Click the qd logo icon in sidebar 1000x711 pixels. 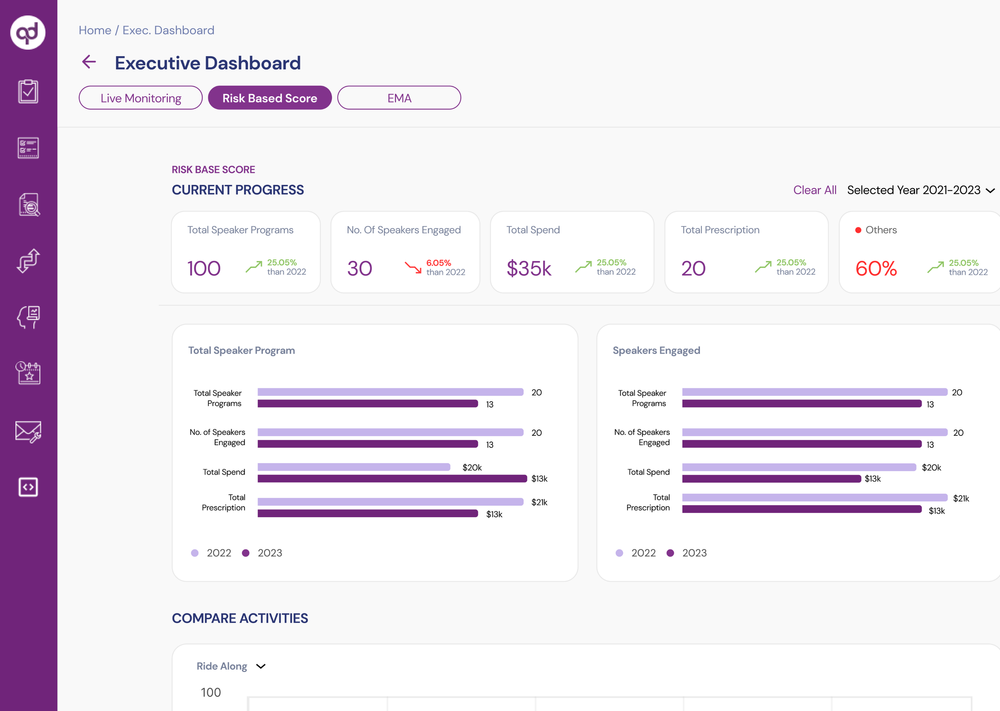28,32
